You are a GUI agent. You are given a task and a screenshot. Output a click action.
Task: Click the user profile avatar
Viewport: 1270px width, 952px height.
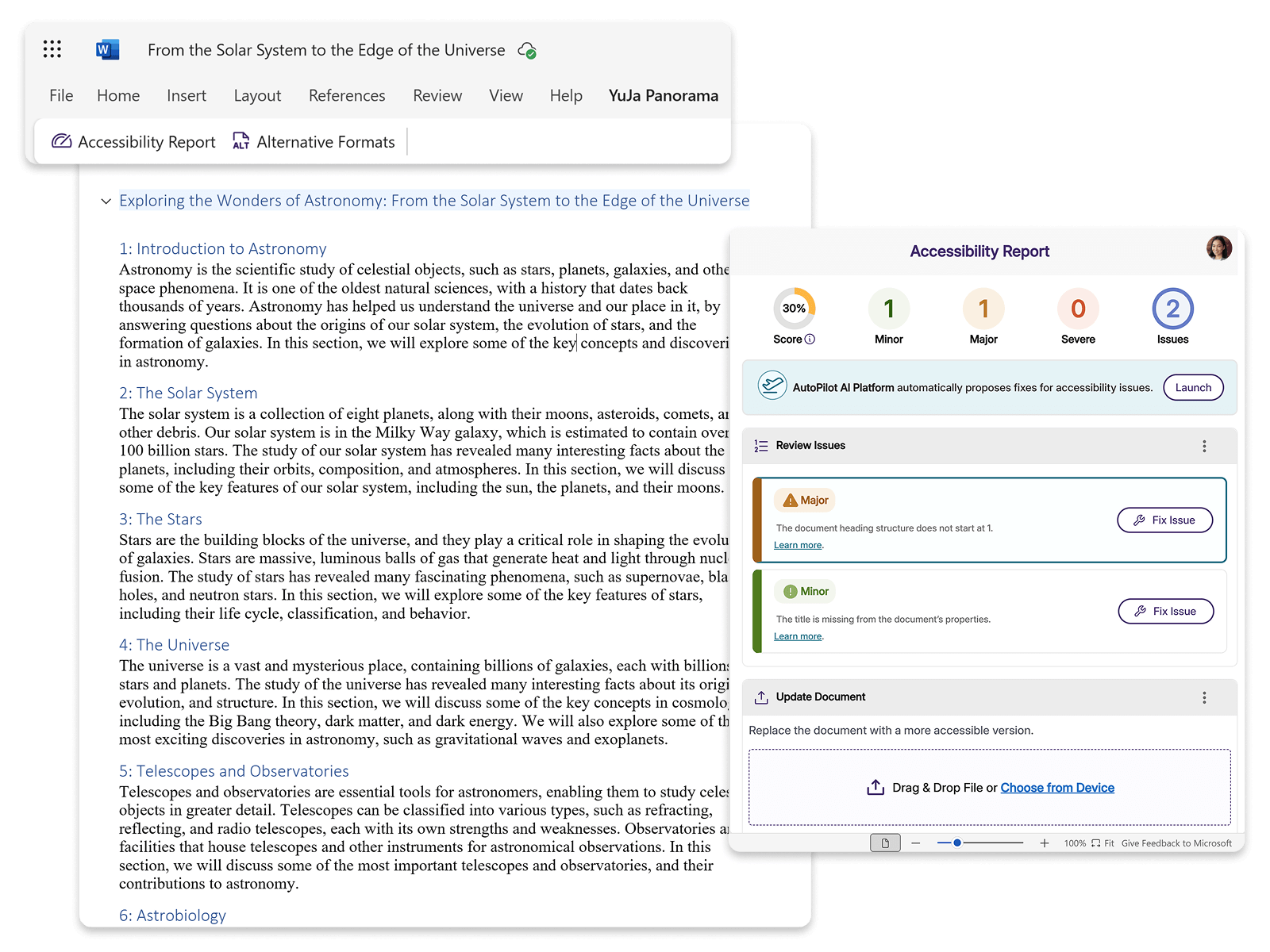pos(1218,248)
